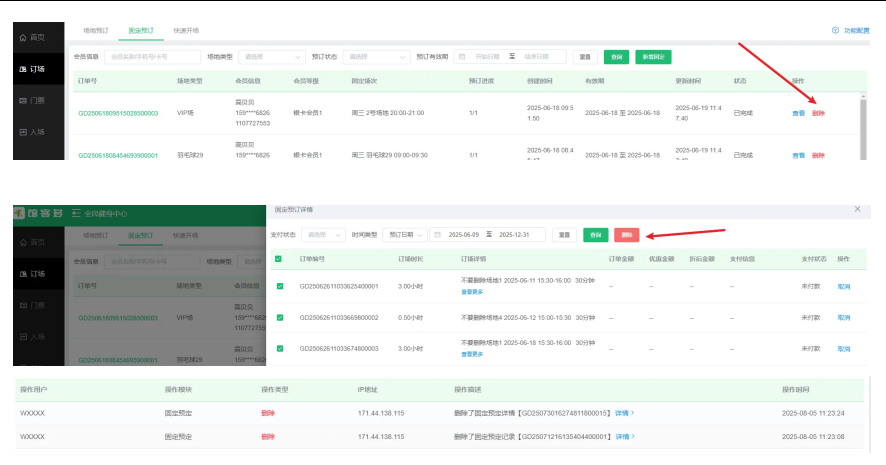Viewport: 886px width, 465px height.
Task: Open 首页 home icon in top panel sidebar
Action: (x=23, y=37)
